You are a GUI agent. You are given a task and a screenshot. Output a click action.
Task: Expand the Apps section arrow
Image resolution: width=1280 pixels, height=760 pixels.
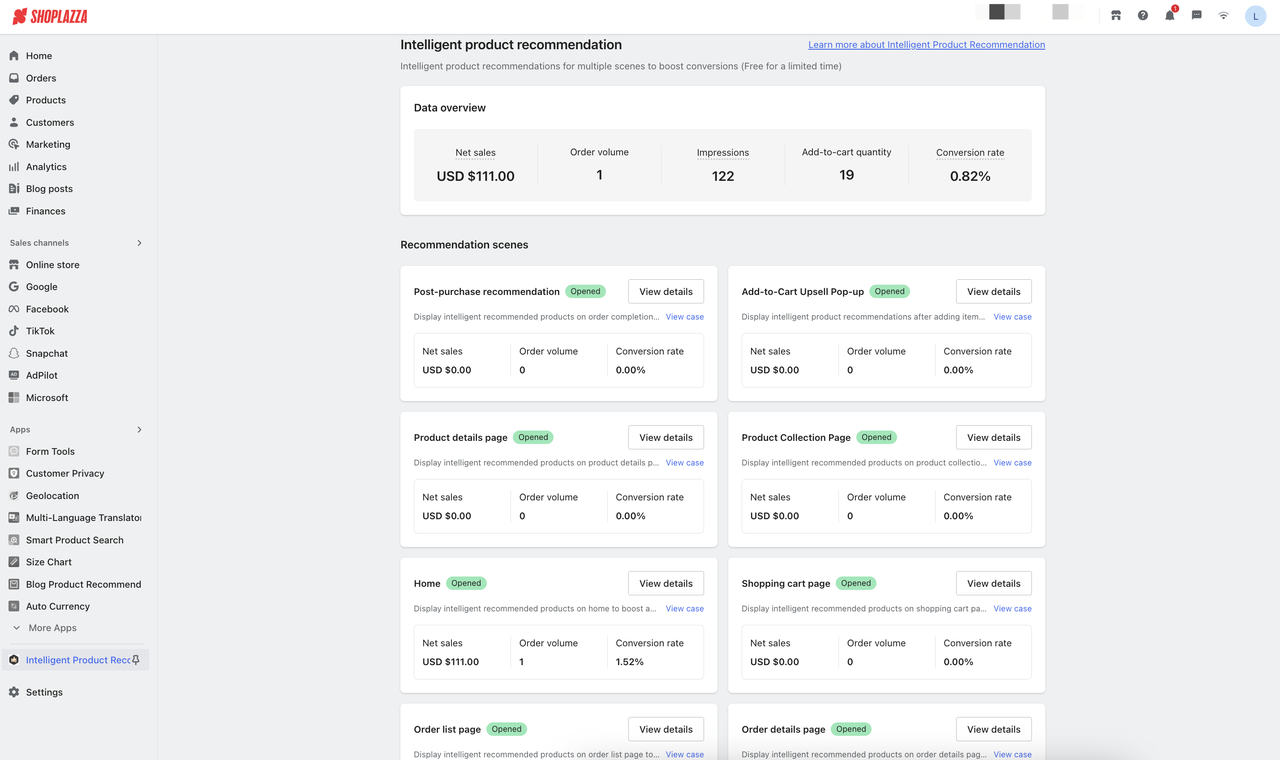coord(139,430)
